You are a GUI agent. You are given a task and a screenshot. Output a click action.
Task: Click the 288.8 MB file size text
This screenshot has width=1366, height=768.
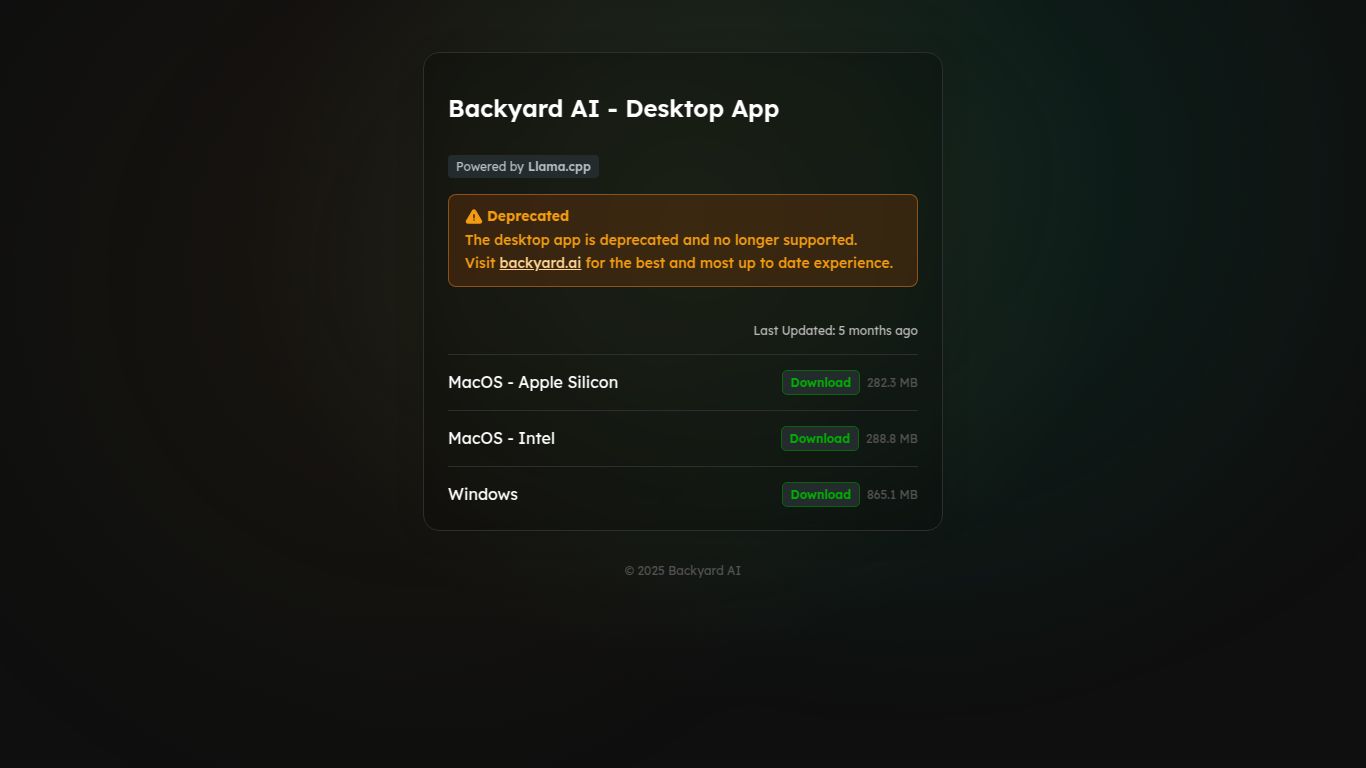click(892, 438)
